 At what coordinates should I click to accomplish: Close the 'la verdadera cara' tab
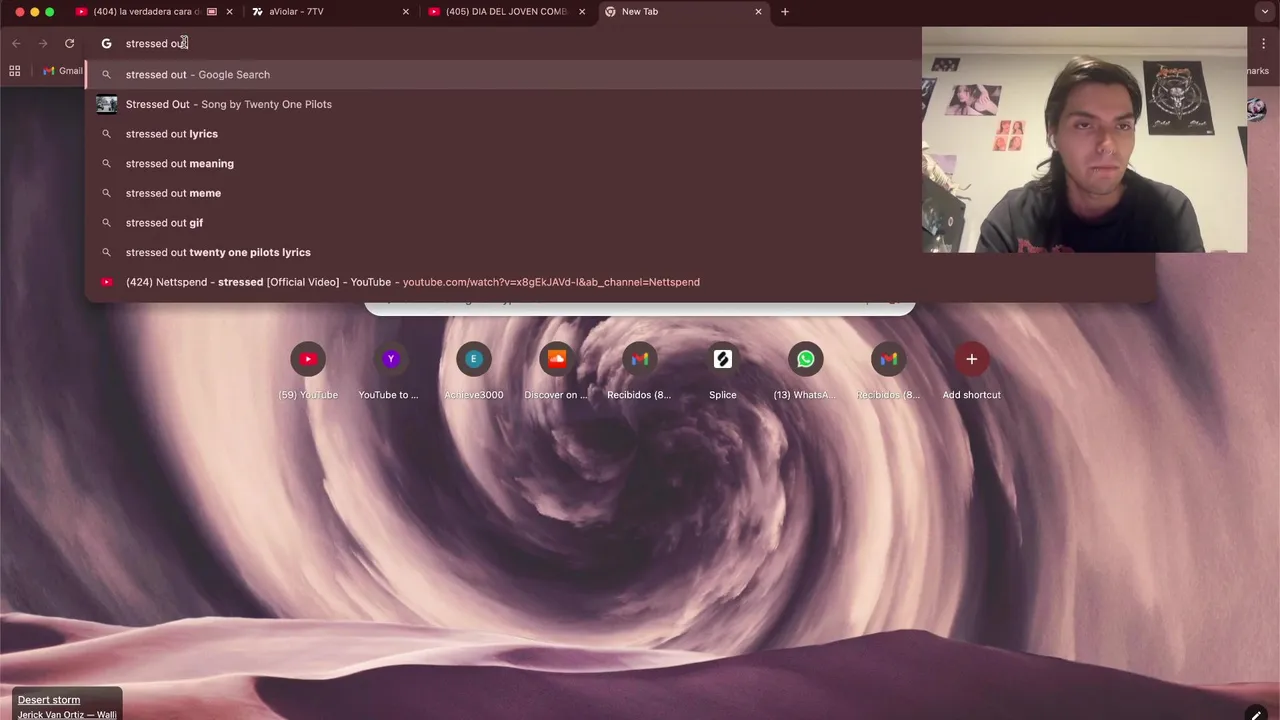(x=229, y=12)
